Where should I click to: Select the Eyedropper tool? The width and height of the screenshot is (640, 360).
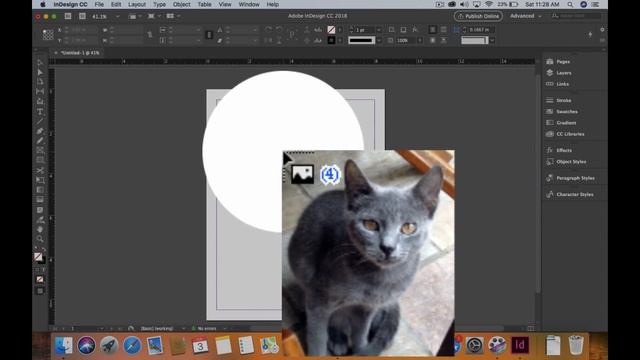pos(40,220)
